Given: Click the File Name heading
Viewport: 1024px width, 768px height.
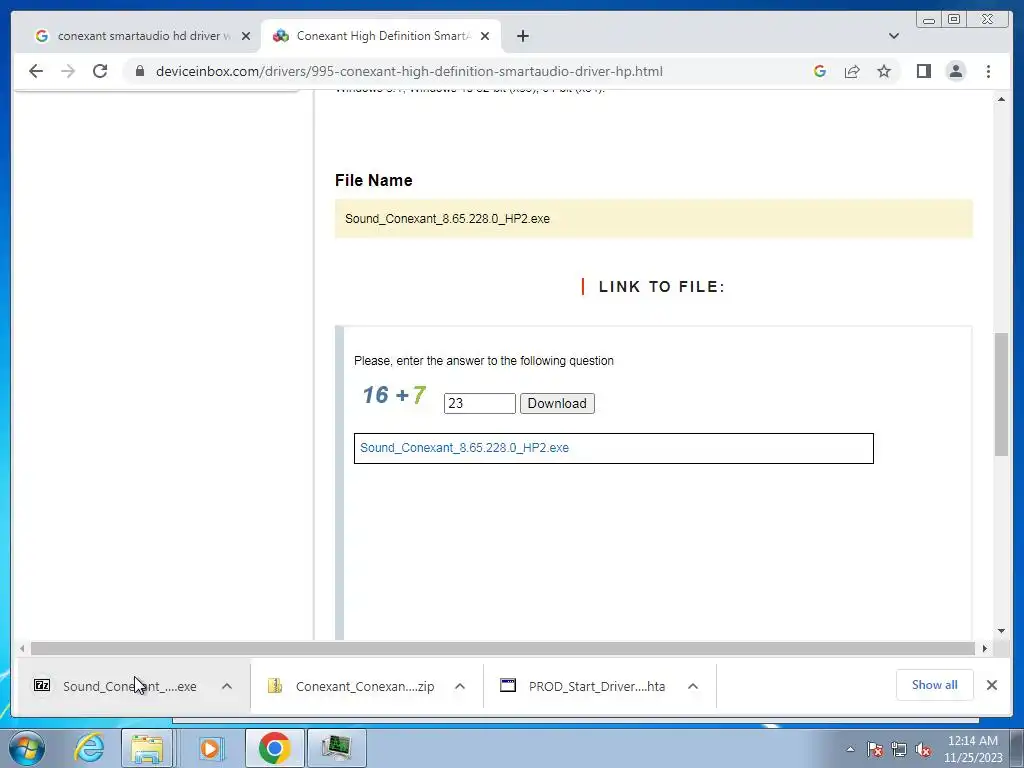Looking at the screenshot, I should pyautogui.click(x=374, y=180).
